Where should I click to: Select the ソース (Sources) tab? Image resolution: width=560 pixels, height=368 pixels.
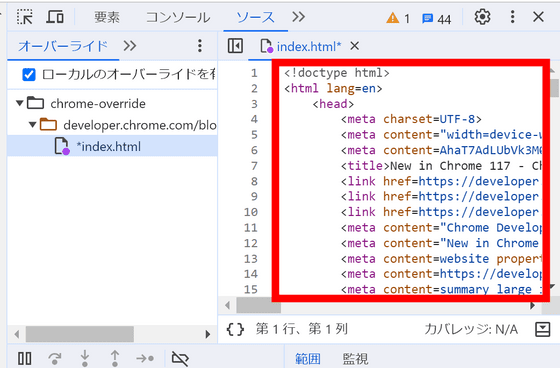[255, 17]
